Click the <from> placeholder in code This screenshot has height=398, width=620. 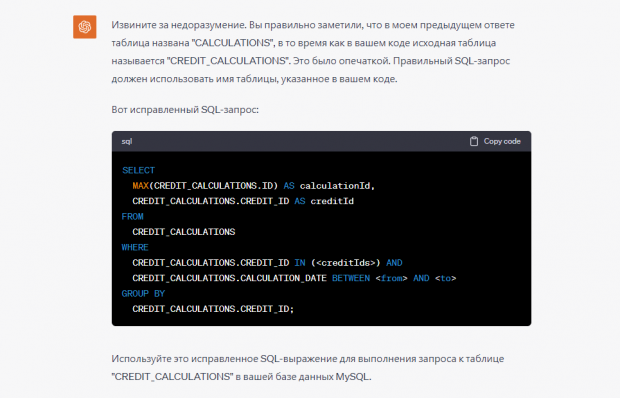click(391, 278)
